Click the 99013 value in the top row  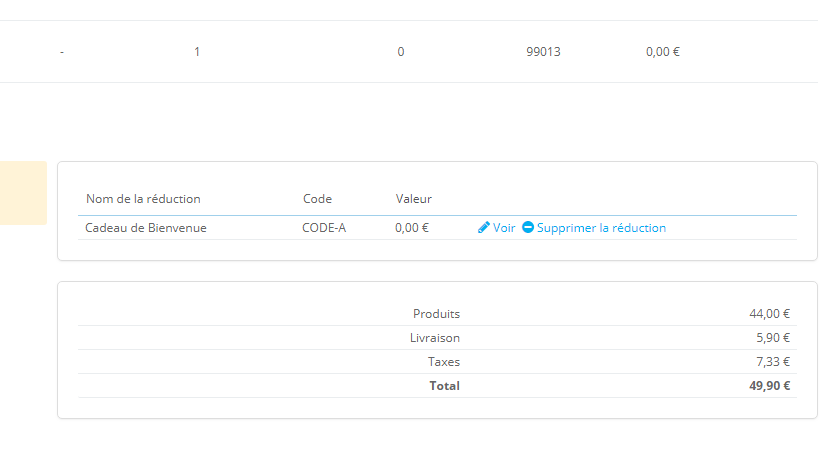pos(543,51)
